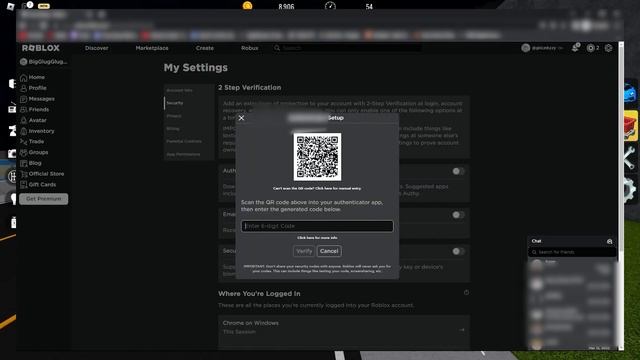The image size is (640, 360).
Task: Focus the Enter 6-digit Code field
Action: 317,226
